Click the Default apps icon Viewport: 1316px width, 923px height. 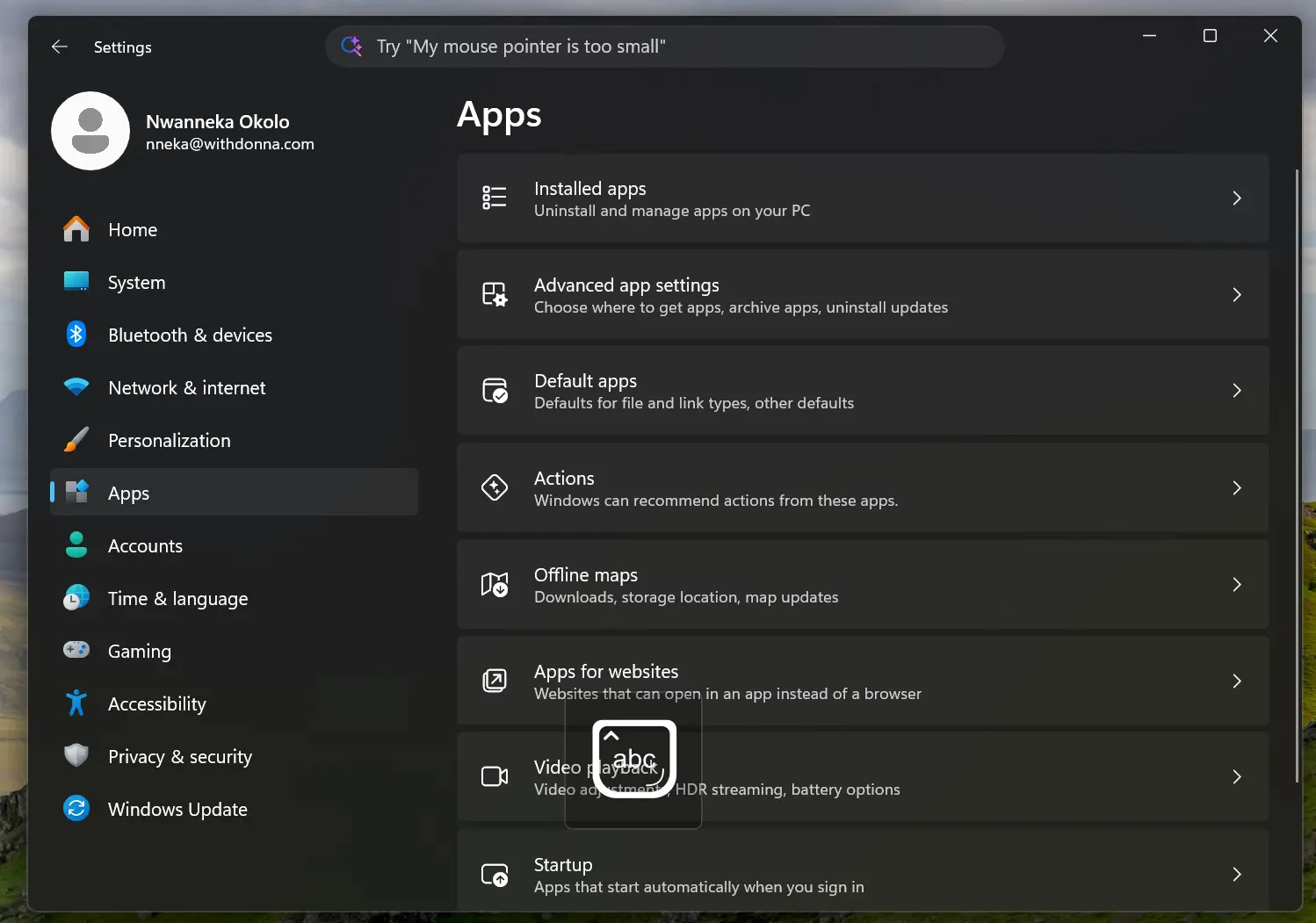(x=495, y=390)
